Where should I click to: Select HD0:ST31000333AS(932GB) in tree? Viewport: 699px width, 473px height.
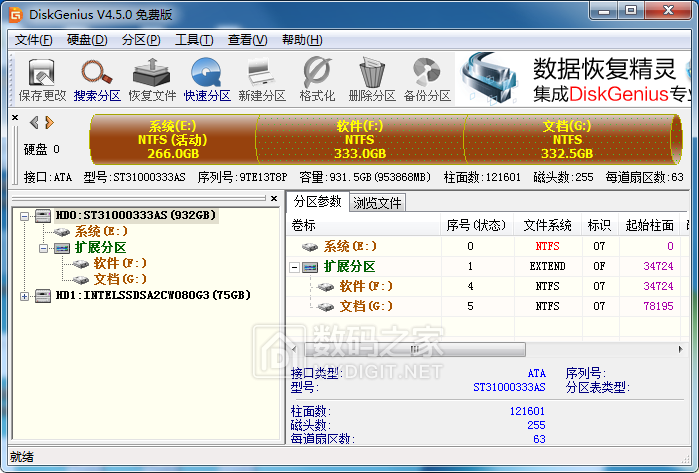[135, 215]
